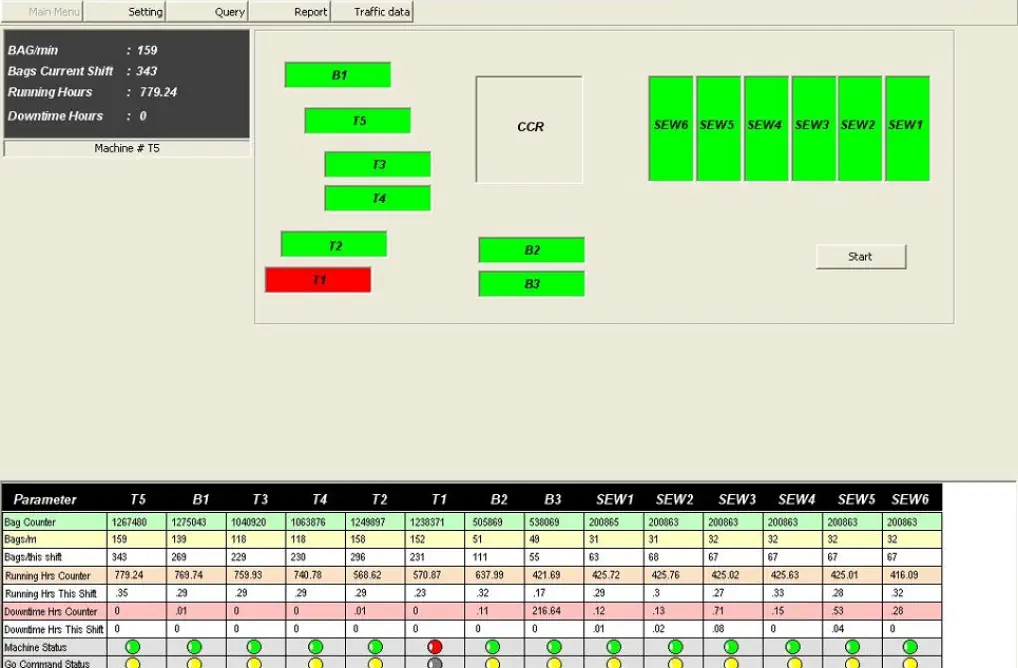Screen dimensions: 1018x668
Task: Click the CCR control room box
Action: click(529, 129)
